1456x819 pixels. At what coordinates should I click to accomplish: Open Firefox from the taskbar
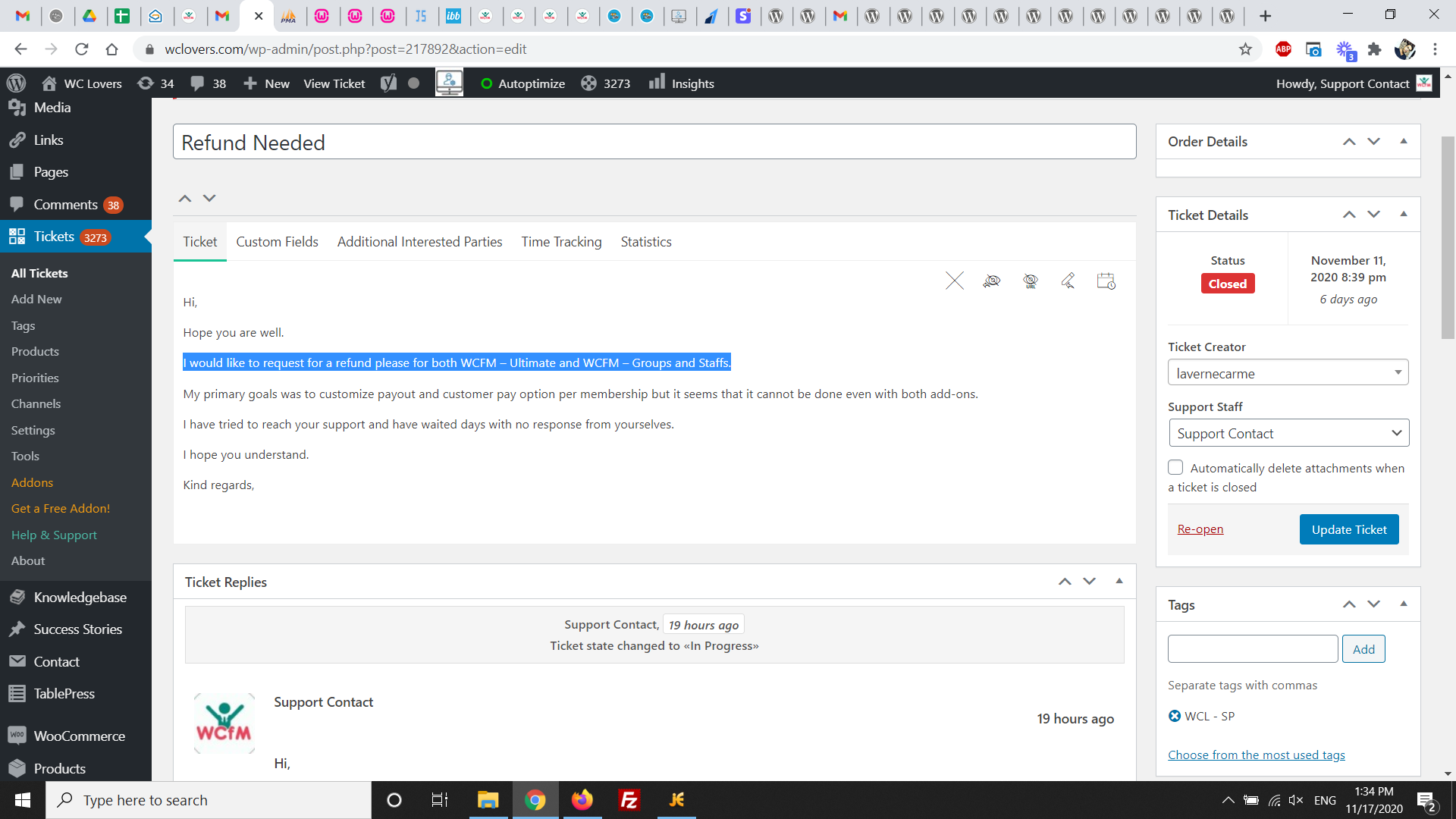click(x=582, y=800)
